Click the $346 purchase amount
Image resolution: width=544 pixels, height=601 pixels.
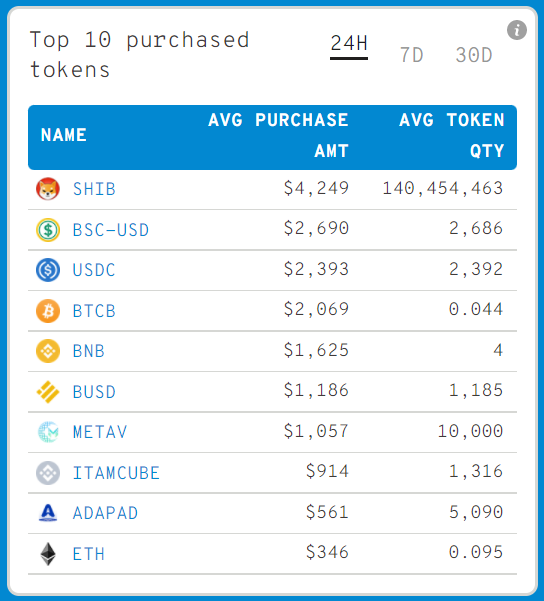tap(327, 552)
